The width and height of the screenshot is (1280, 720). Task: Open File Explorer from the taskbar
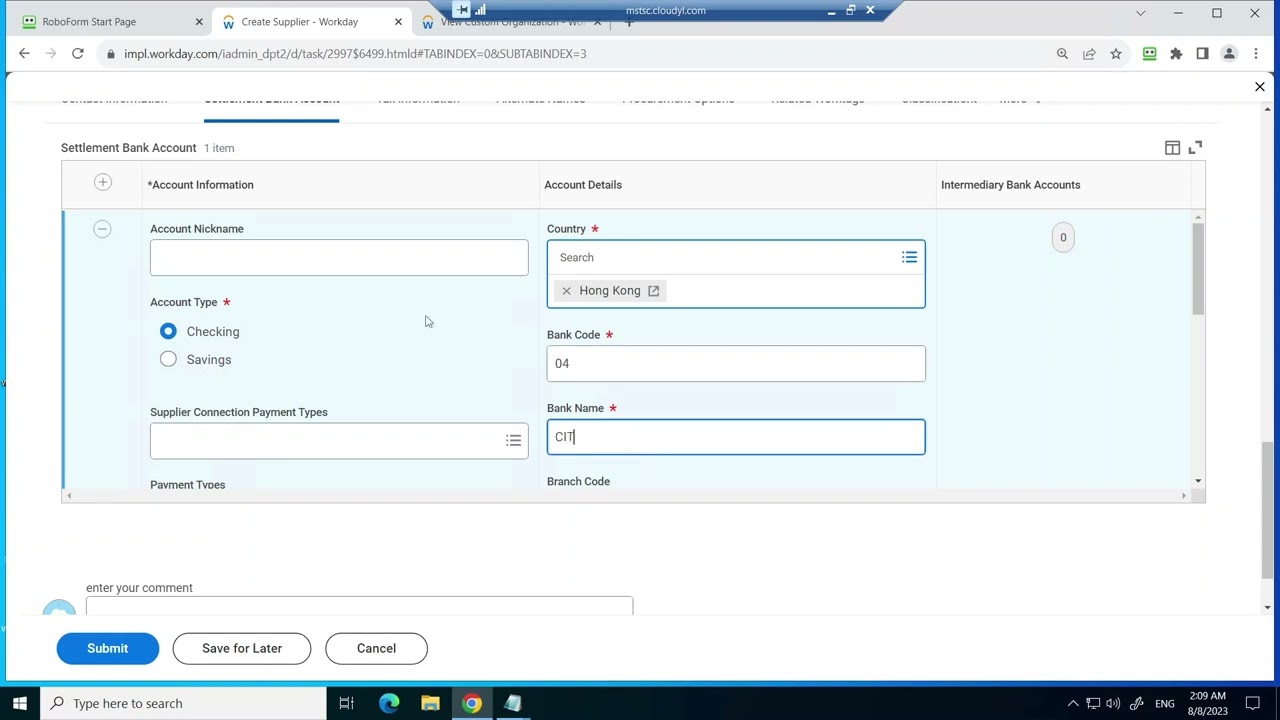tap(430, 703)
